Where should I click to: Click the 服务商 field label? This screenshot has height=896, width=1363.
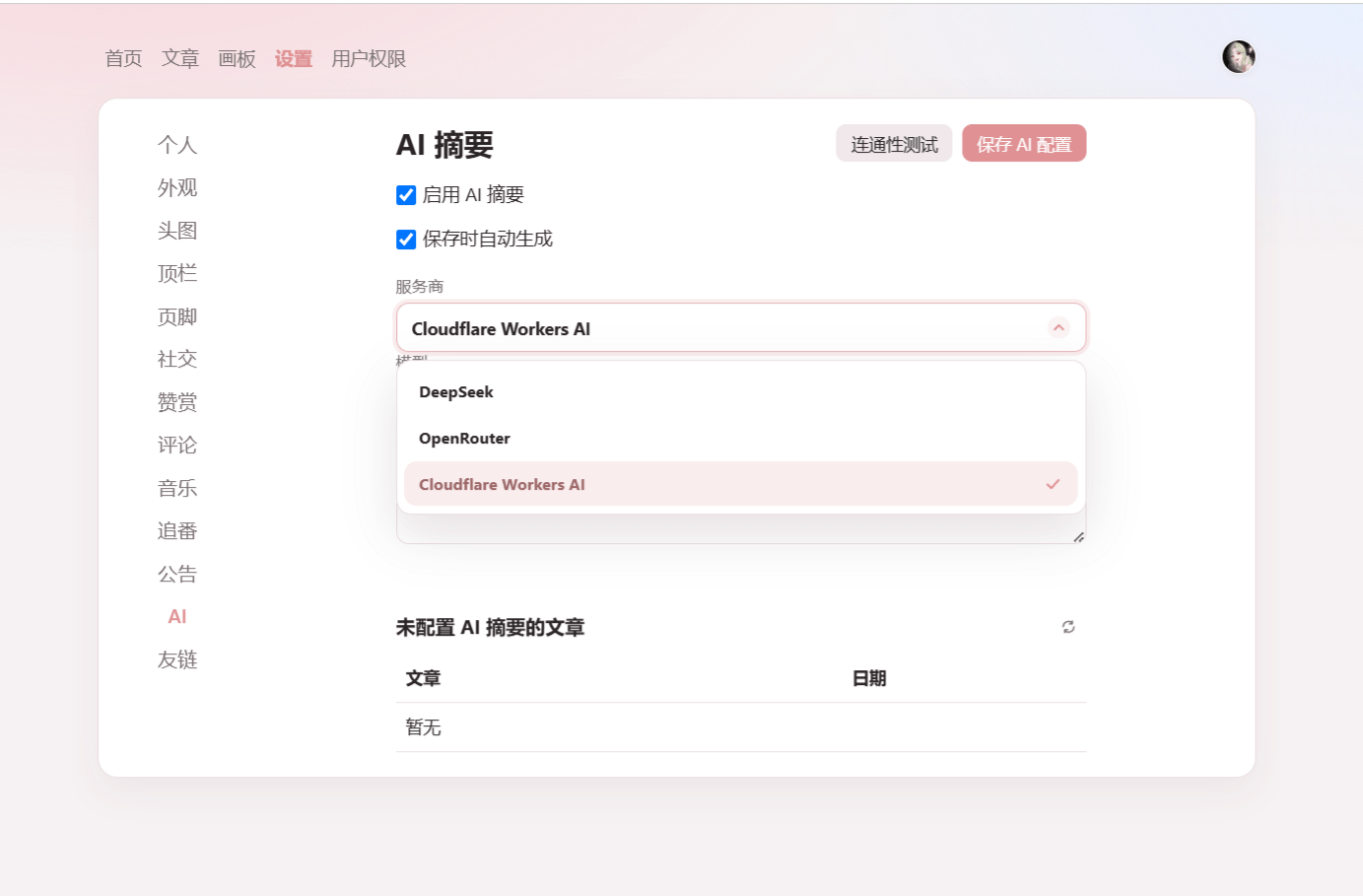point(420,287)
